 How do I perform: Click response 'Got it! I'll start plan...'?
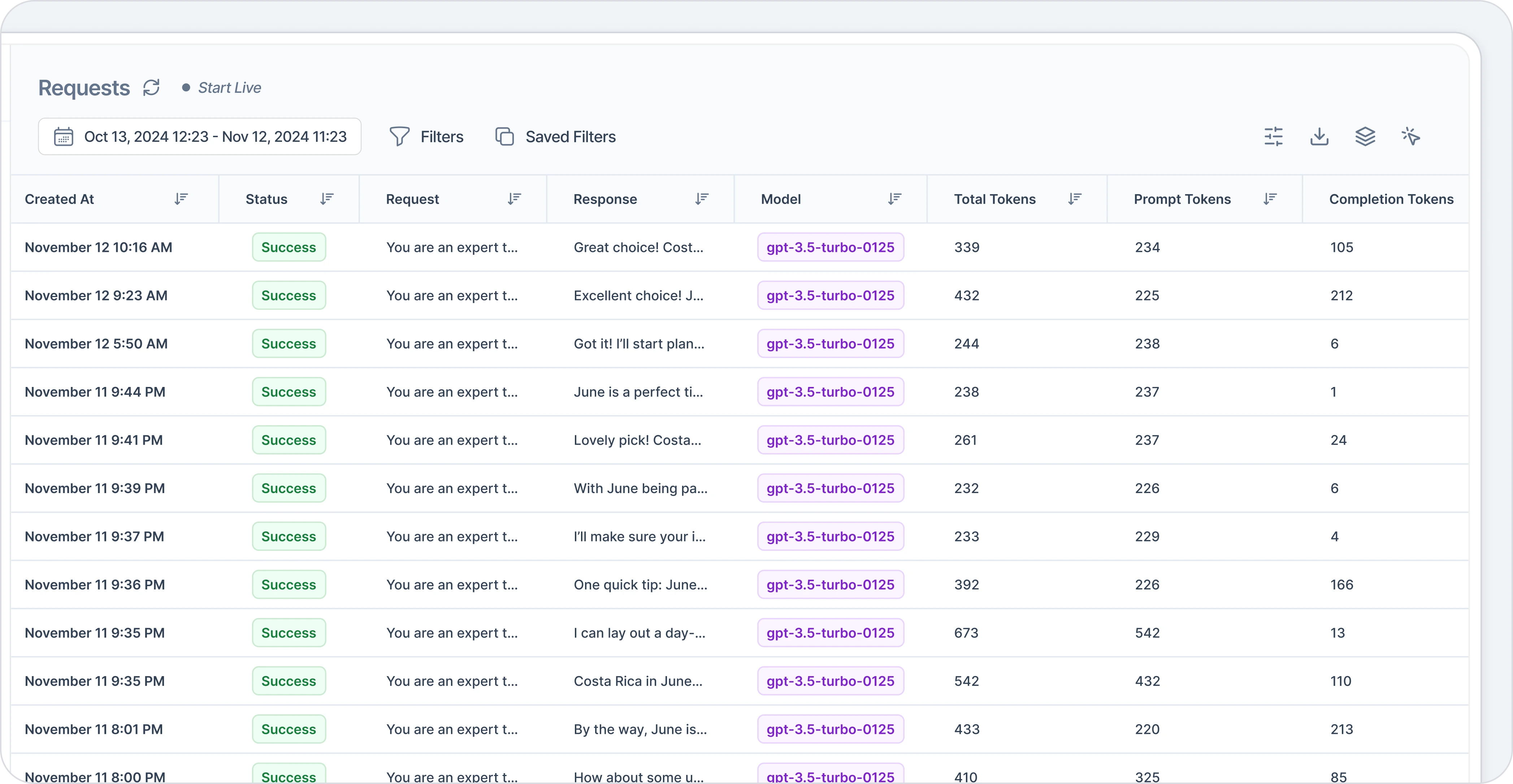pyautogui.click(x=638, y=344)
